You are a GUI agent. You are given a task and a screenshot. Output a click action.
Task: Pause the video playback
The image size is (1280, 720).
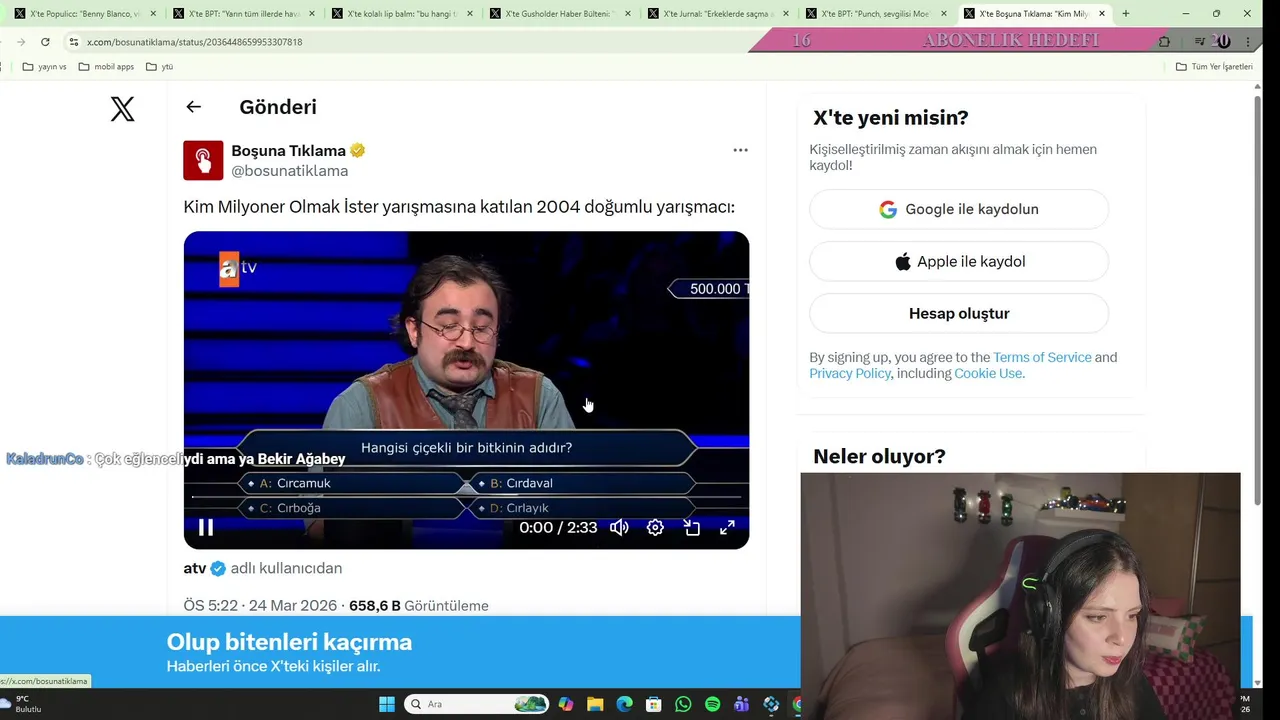[x=205, y=527]
